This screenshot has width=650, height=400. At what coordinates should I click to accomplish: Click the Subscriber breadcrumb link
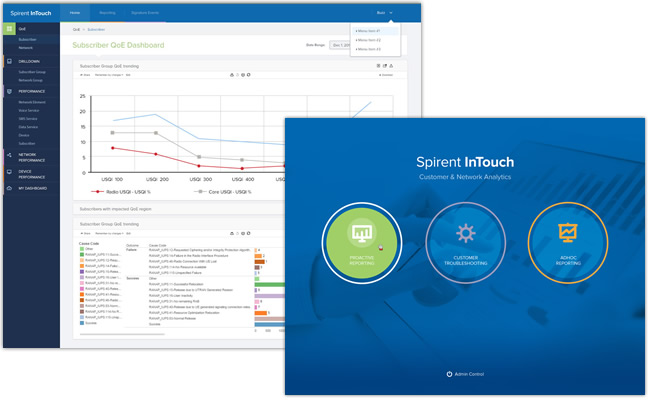point(96,29)
